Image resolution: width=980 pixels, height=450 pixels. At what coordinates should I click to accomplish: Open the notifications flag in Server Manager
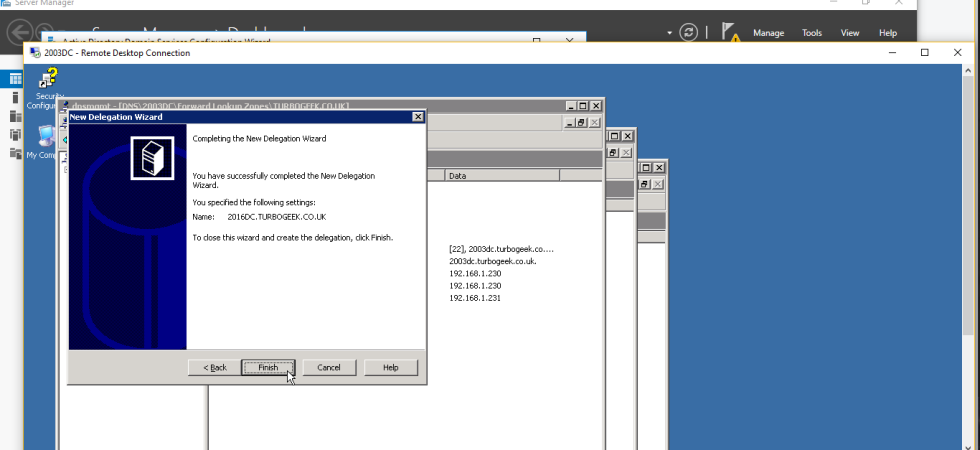click(x=730, y=32)
